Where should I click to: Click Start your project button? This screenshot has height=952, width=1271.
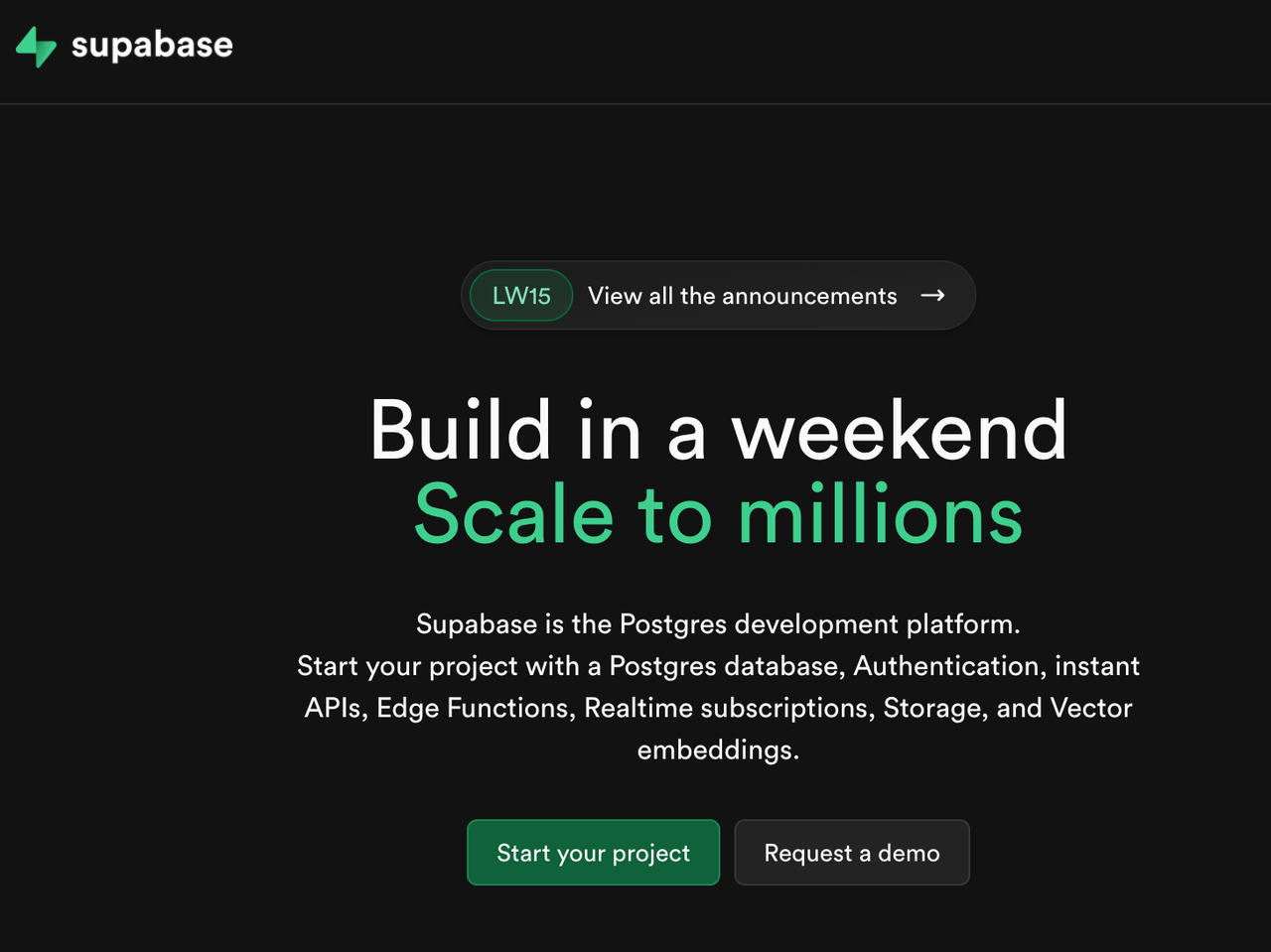(x=594, y=853)
